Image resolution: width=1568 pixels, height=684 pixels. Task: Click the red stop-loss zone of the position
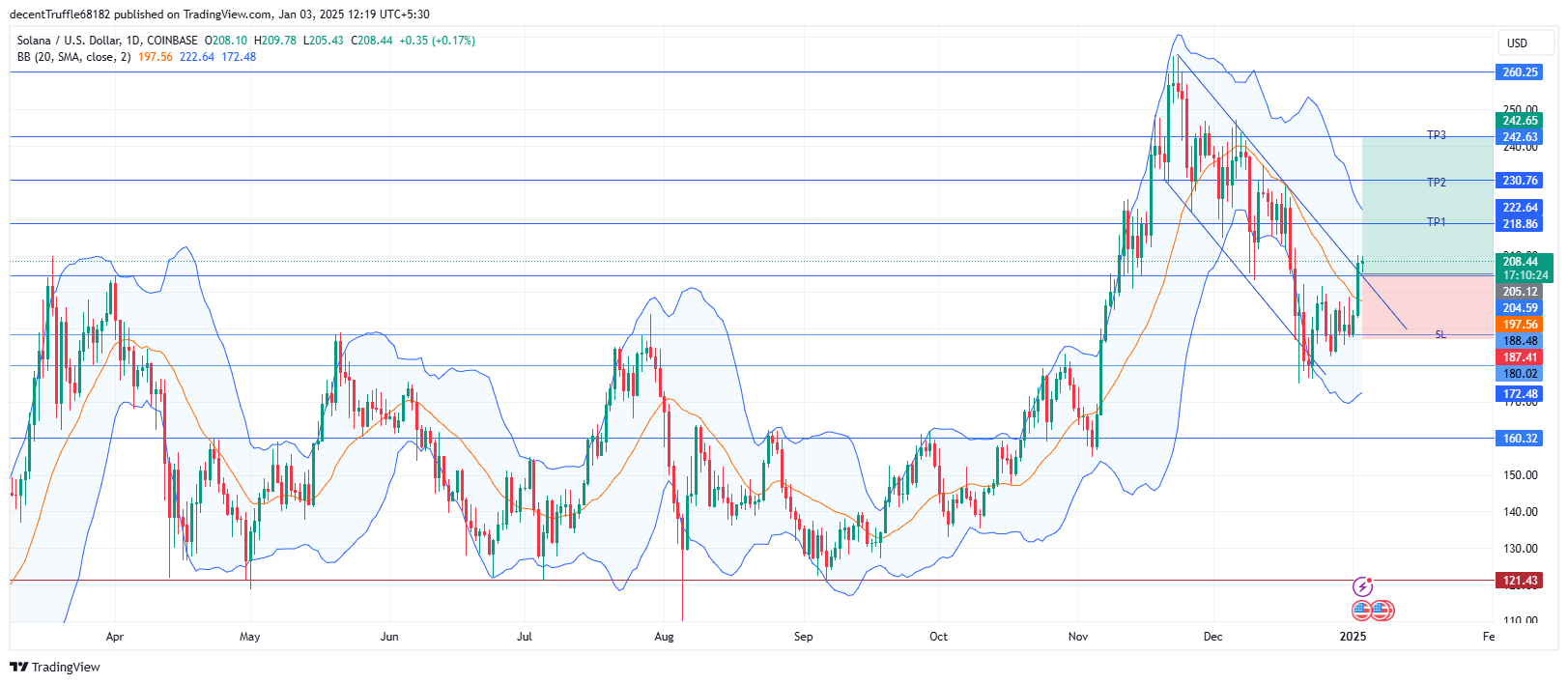pyautogui.click(x=1427, y=306)
